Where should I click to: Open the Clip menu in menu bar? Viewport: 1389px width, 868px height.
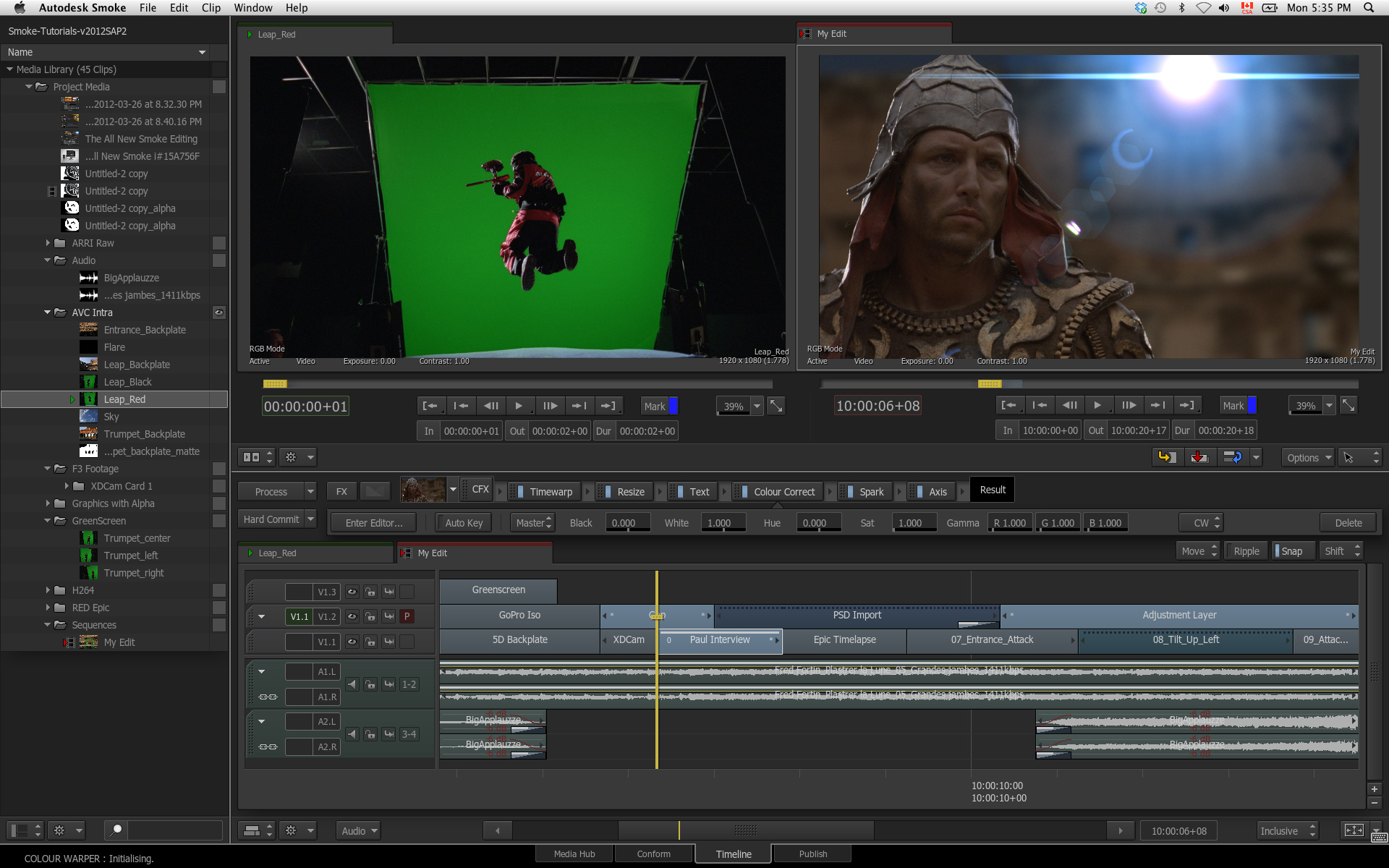click(211, 8)
